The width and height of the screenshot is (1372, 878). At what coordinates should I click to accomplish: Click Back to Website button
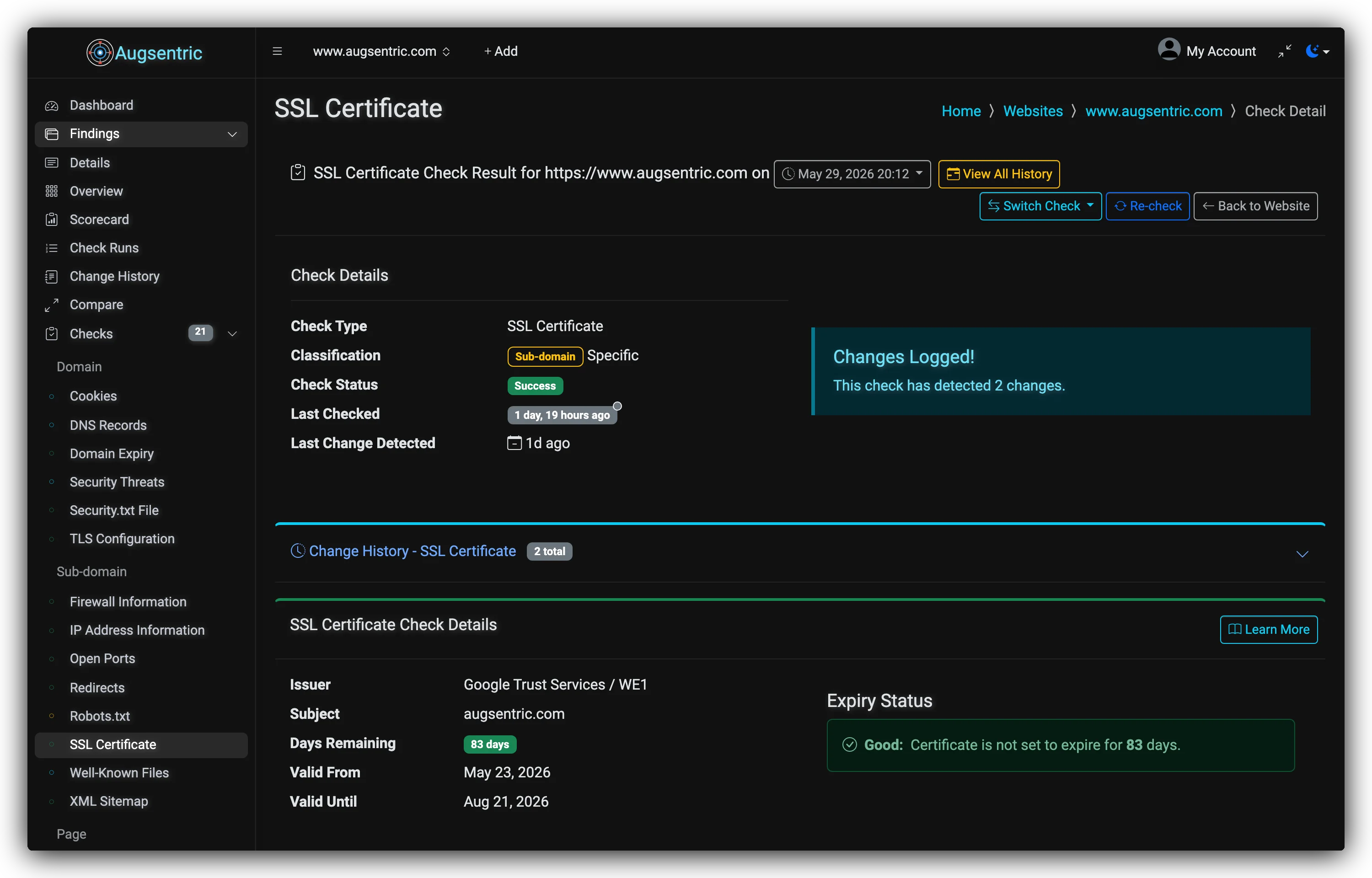[x=1255, y=206]
